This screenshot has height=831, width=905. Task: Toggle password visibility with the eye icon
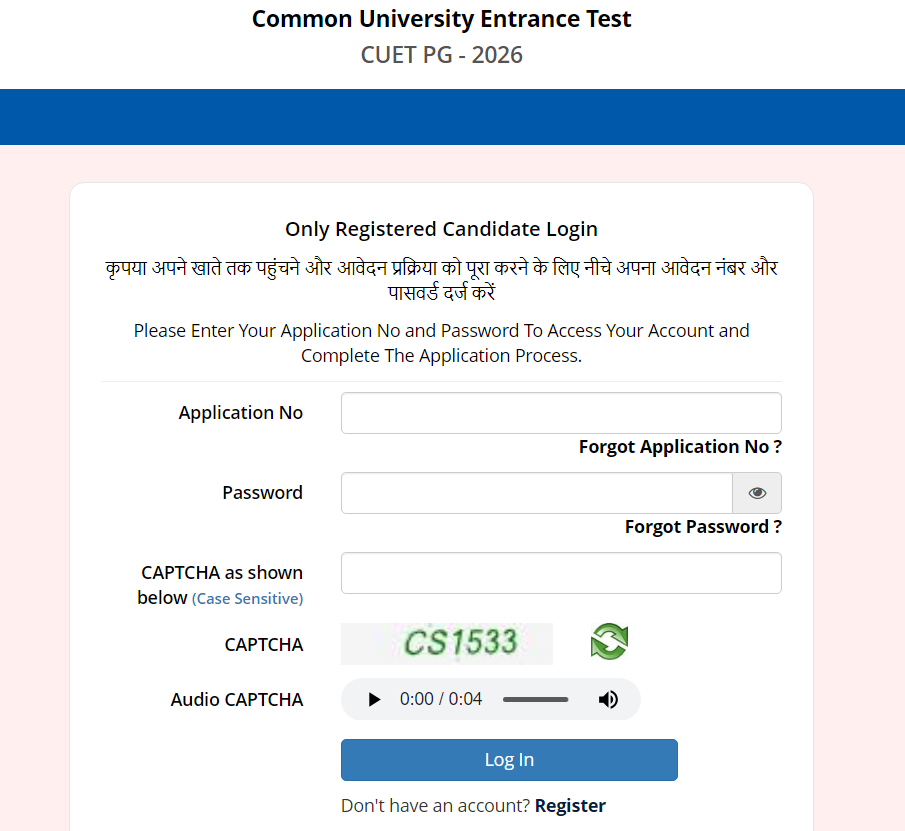pos(757,493)
